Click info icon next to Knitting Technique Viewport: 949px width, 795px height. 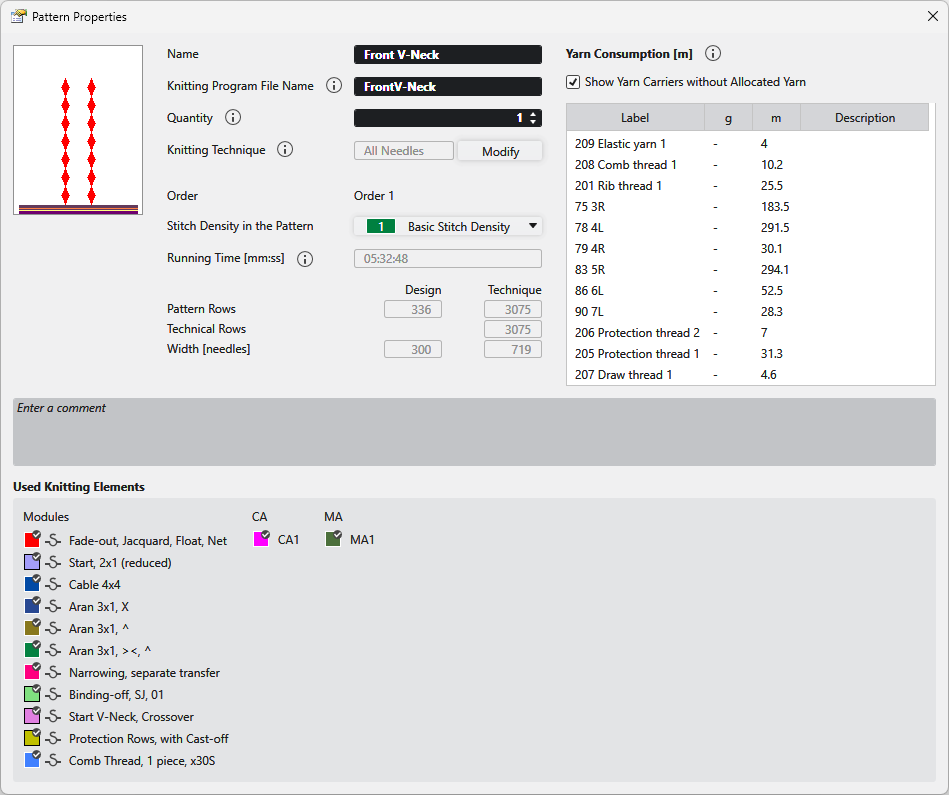click(285, 150)
